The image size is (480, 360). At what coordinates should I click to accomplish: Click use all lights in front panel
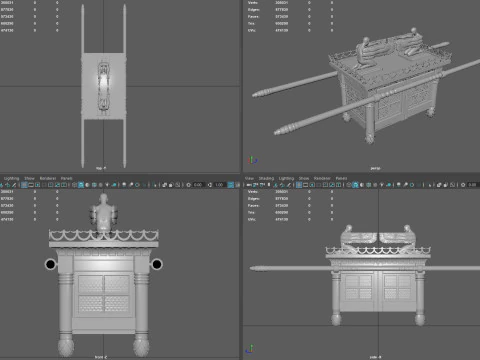point(107,185)
